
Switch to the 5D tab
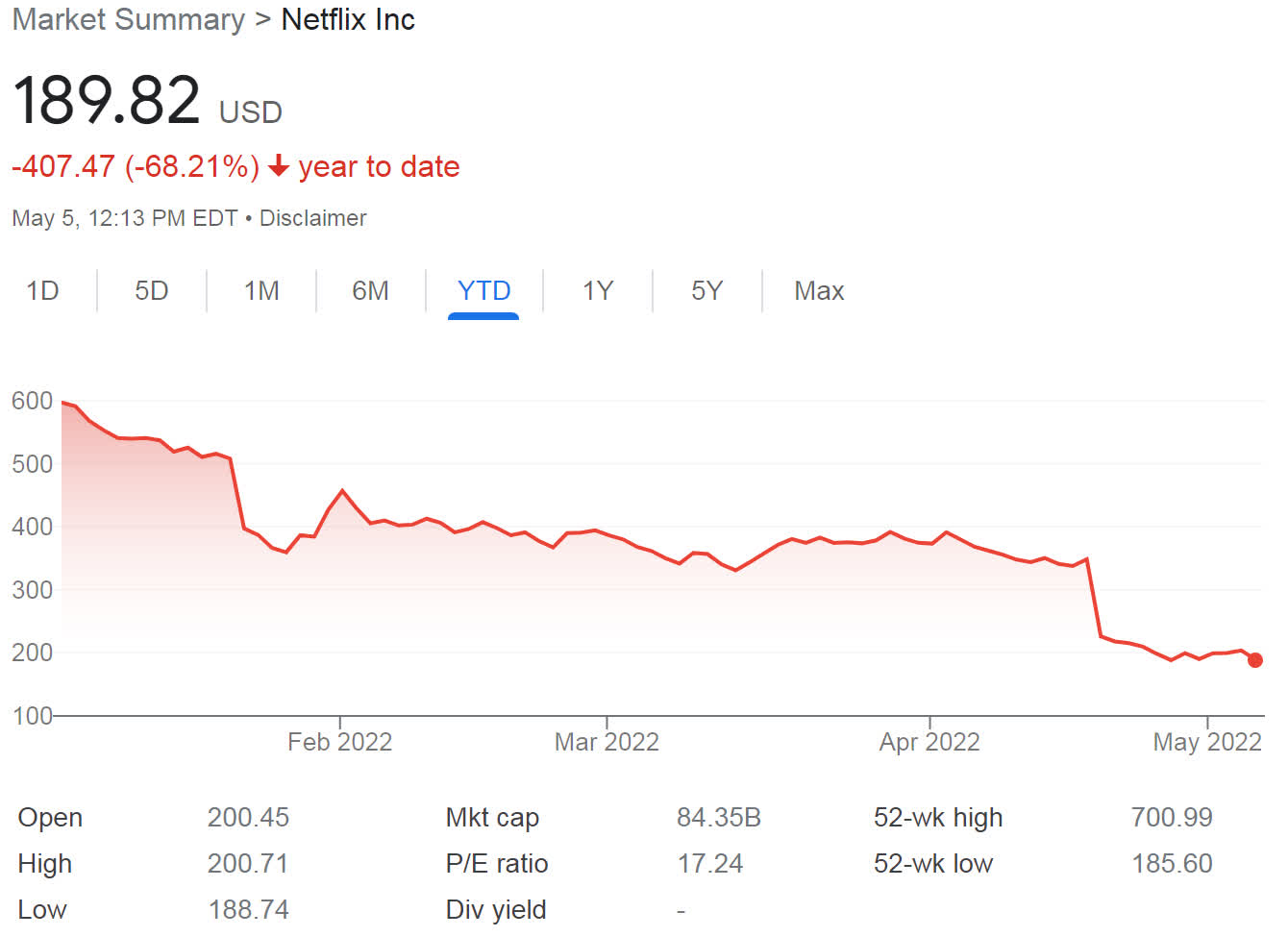point(152,290)
